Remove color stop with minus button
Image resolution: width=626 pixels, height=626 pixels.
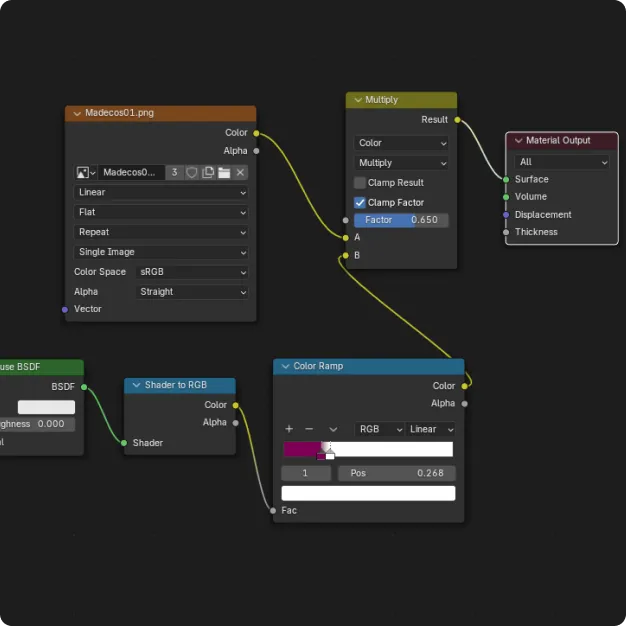click(x=309, y=429)
